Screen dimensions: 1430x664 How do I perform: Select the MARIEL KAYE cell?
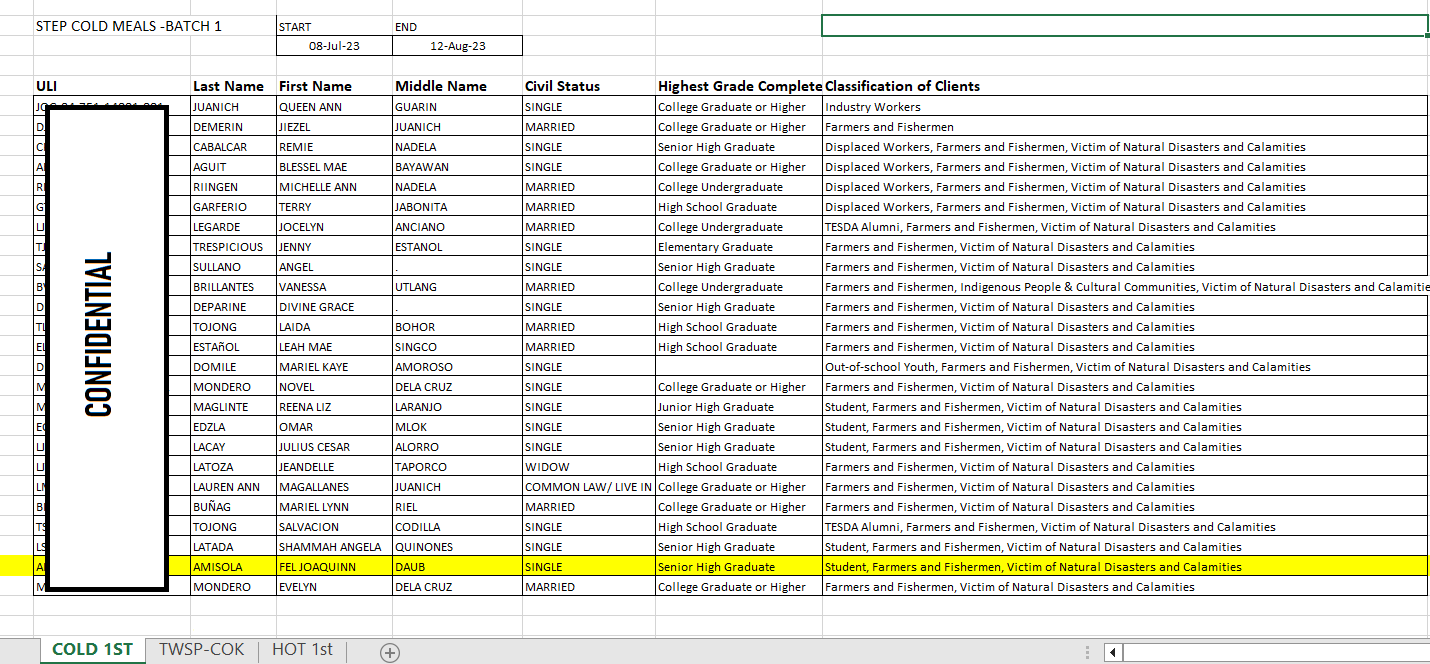[x=334, y=367]
